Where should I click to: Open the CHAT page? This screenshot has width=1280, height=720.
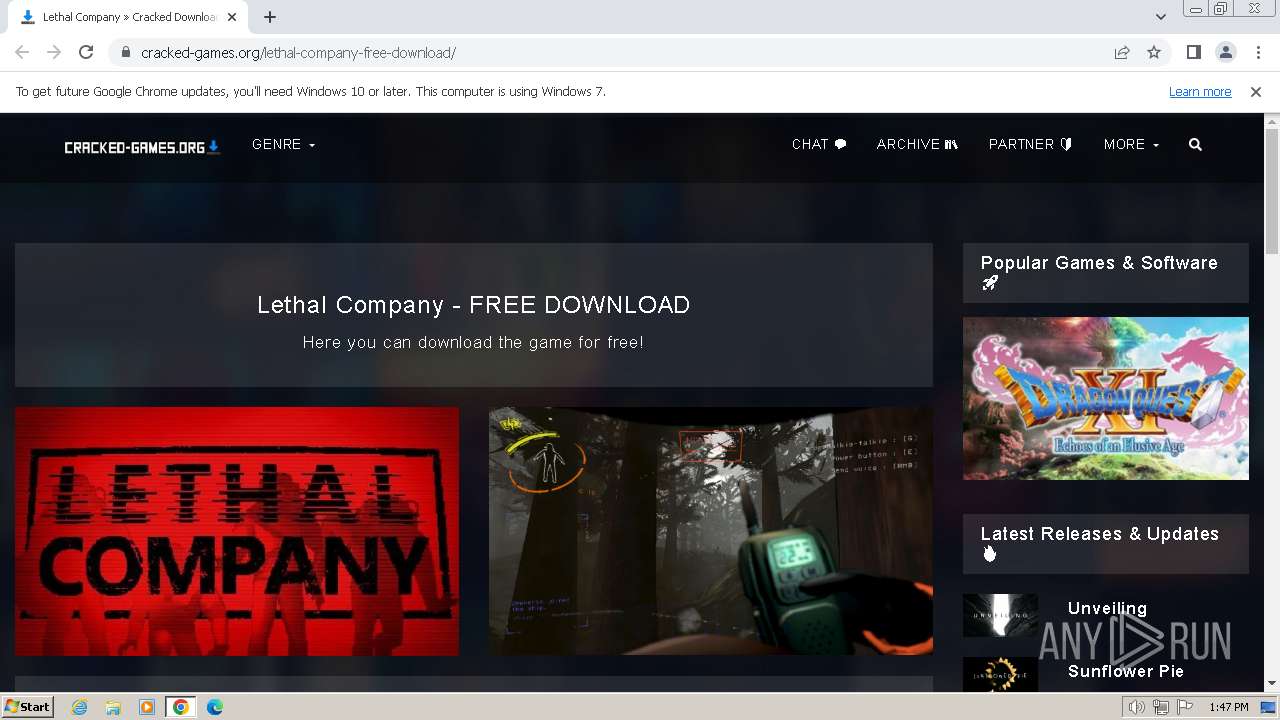click(819, 144)
